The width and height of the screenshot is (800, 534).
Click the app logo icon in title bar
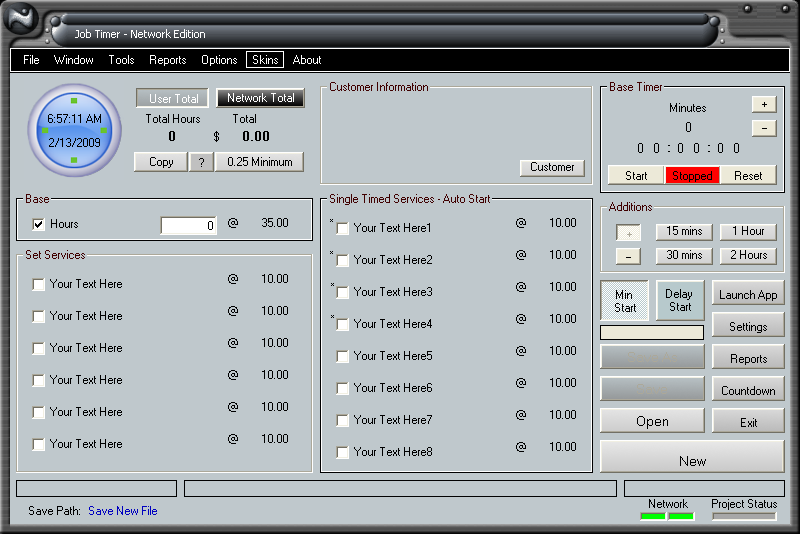tap(21, 18)
